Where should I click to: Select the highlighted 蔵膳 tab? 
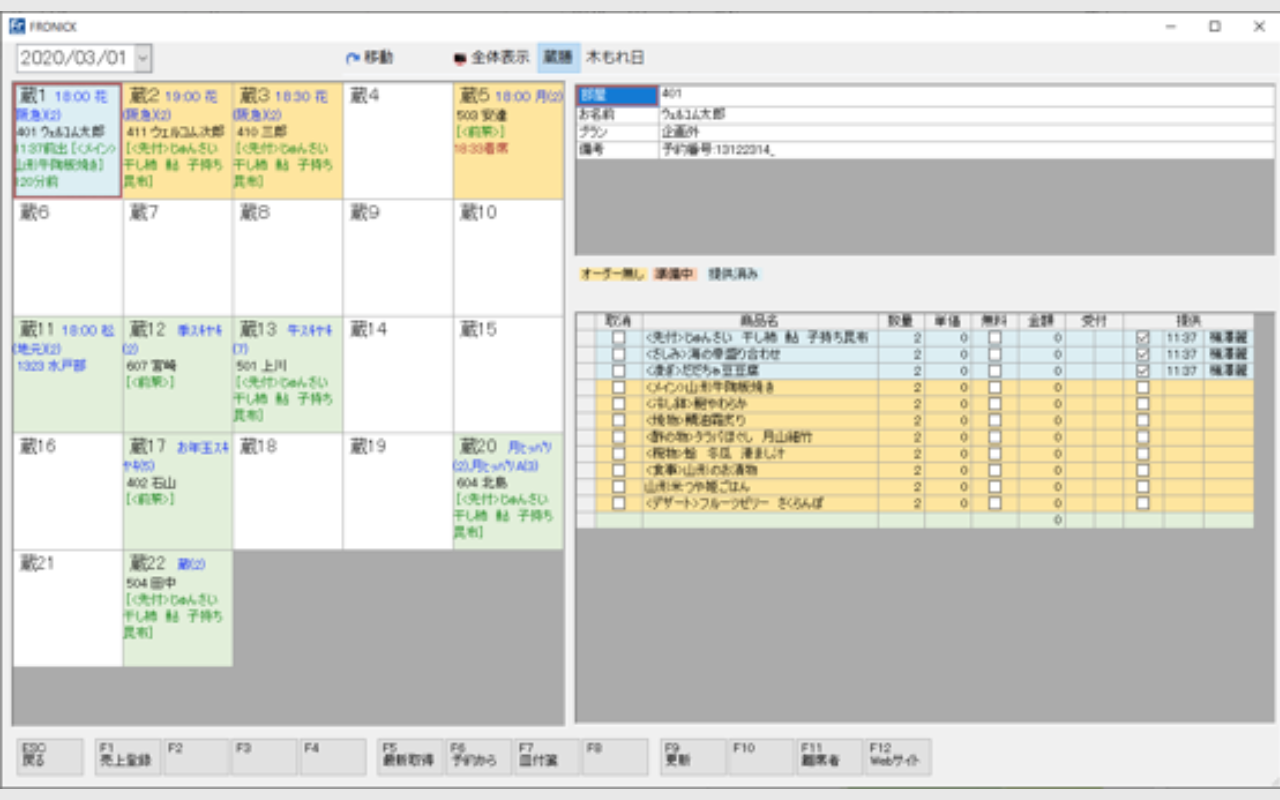[x=558, y=58]
